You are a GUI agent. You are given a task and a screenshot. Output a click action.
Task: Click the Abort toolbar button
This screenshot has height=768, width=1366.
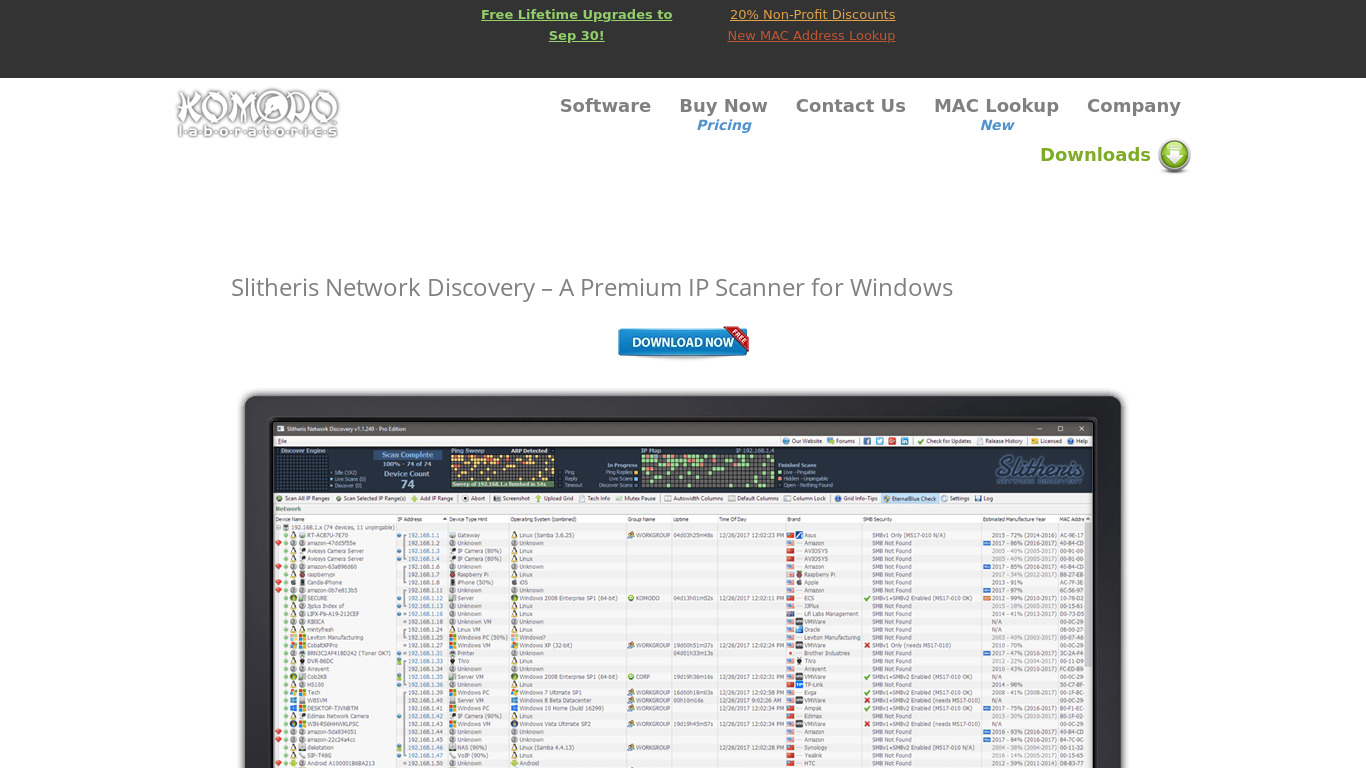(x=475, y=498)
